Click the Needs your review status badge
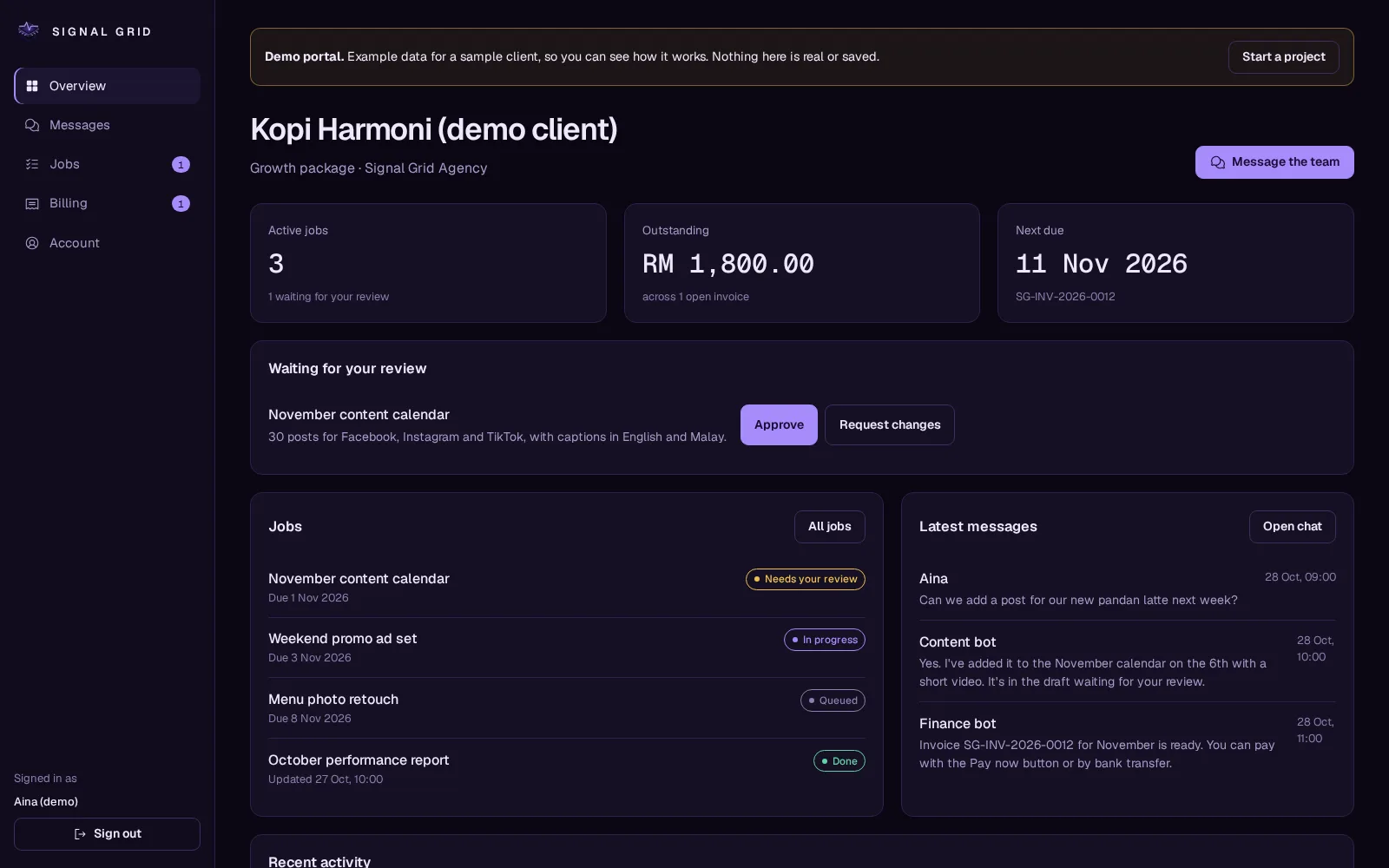The height and width of the screenshot is (868, 1389). [x=805, y=579]
